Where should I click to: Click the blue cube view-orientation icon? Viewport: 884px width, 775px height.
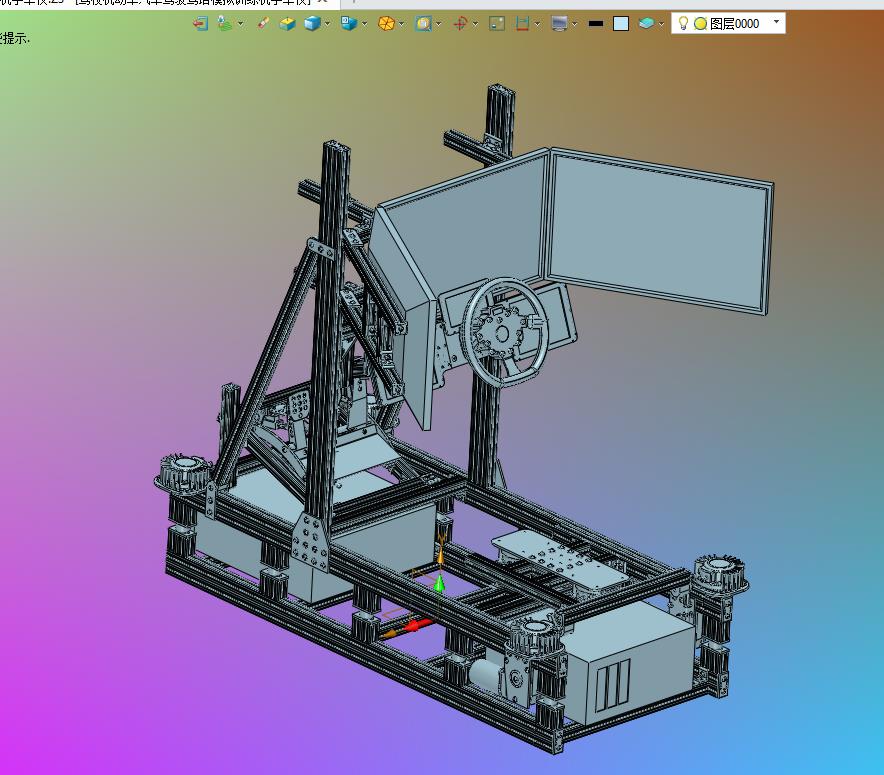coord(349,24)
